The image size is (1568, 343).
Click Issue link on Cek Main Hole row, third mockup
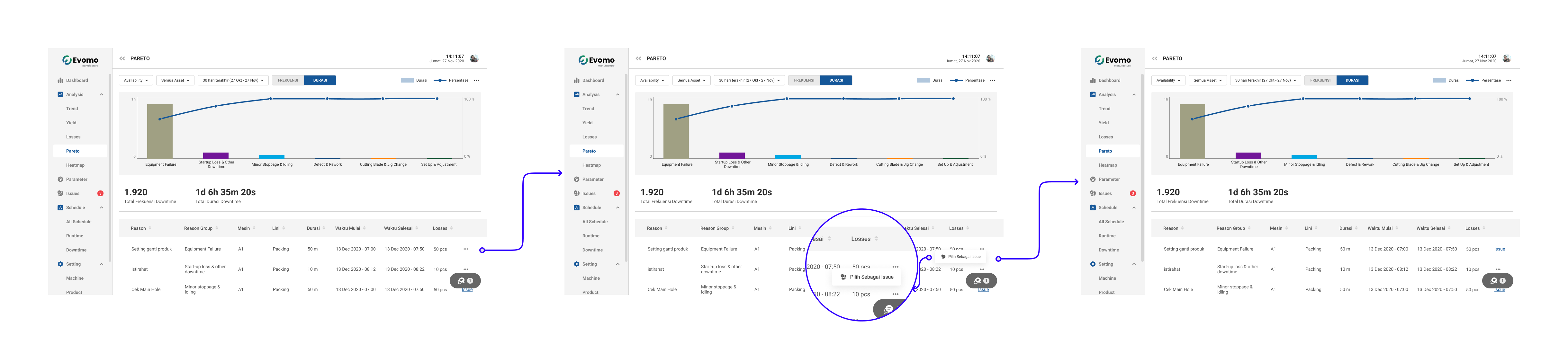click(x=1499, y=290)
